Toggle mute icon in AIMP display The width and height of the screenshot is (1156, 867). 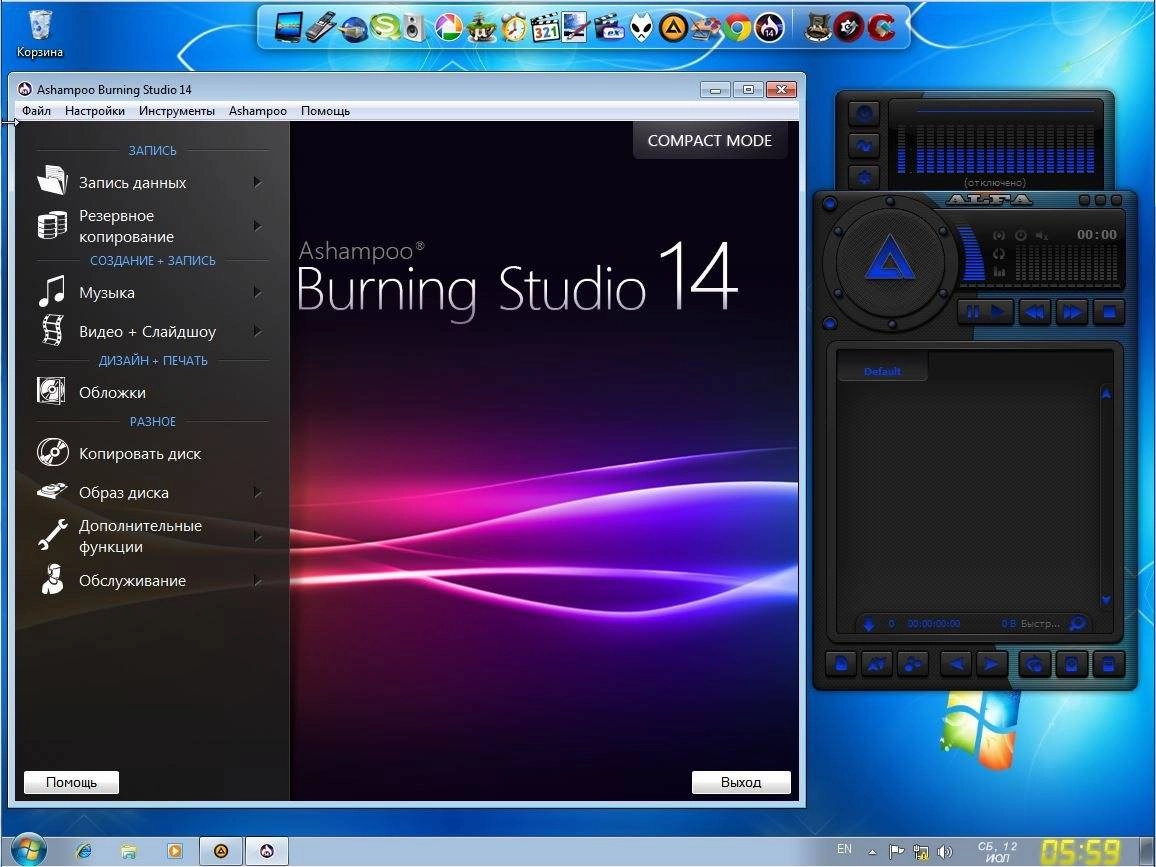(1041, 235)
